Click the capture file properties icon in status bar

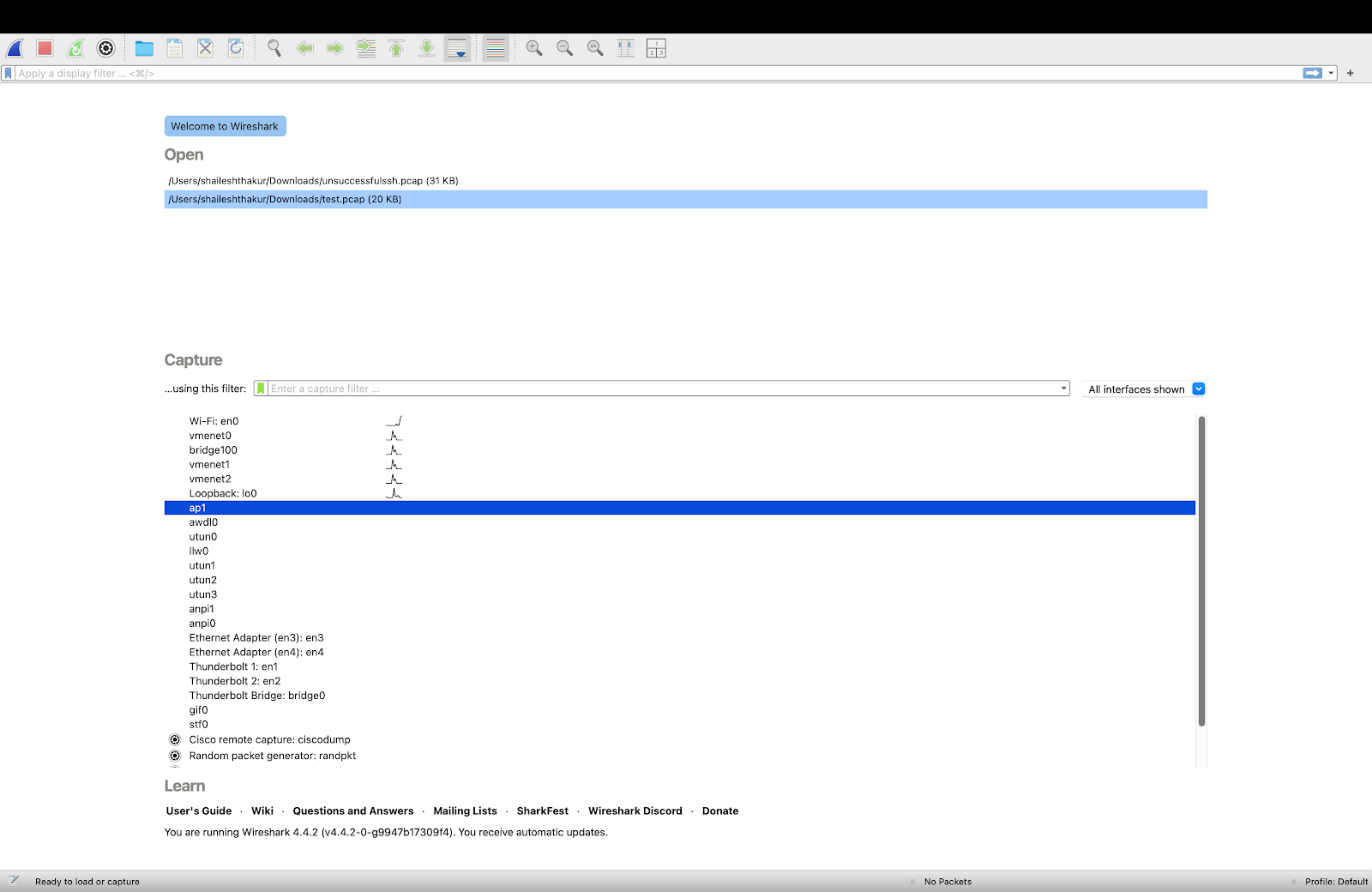pyautogui.click(x=14, y=881)
